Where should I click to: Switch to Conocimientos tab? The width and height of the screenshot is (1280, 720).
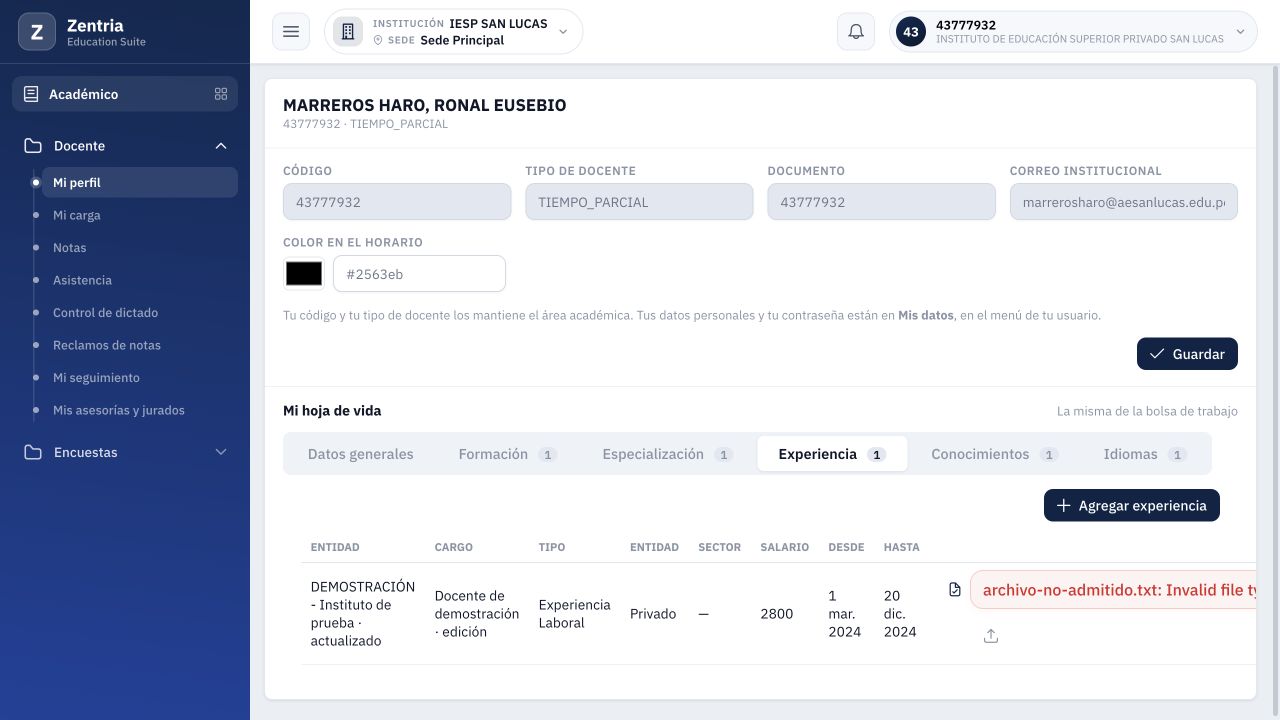tap(994, 454)
